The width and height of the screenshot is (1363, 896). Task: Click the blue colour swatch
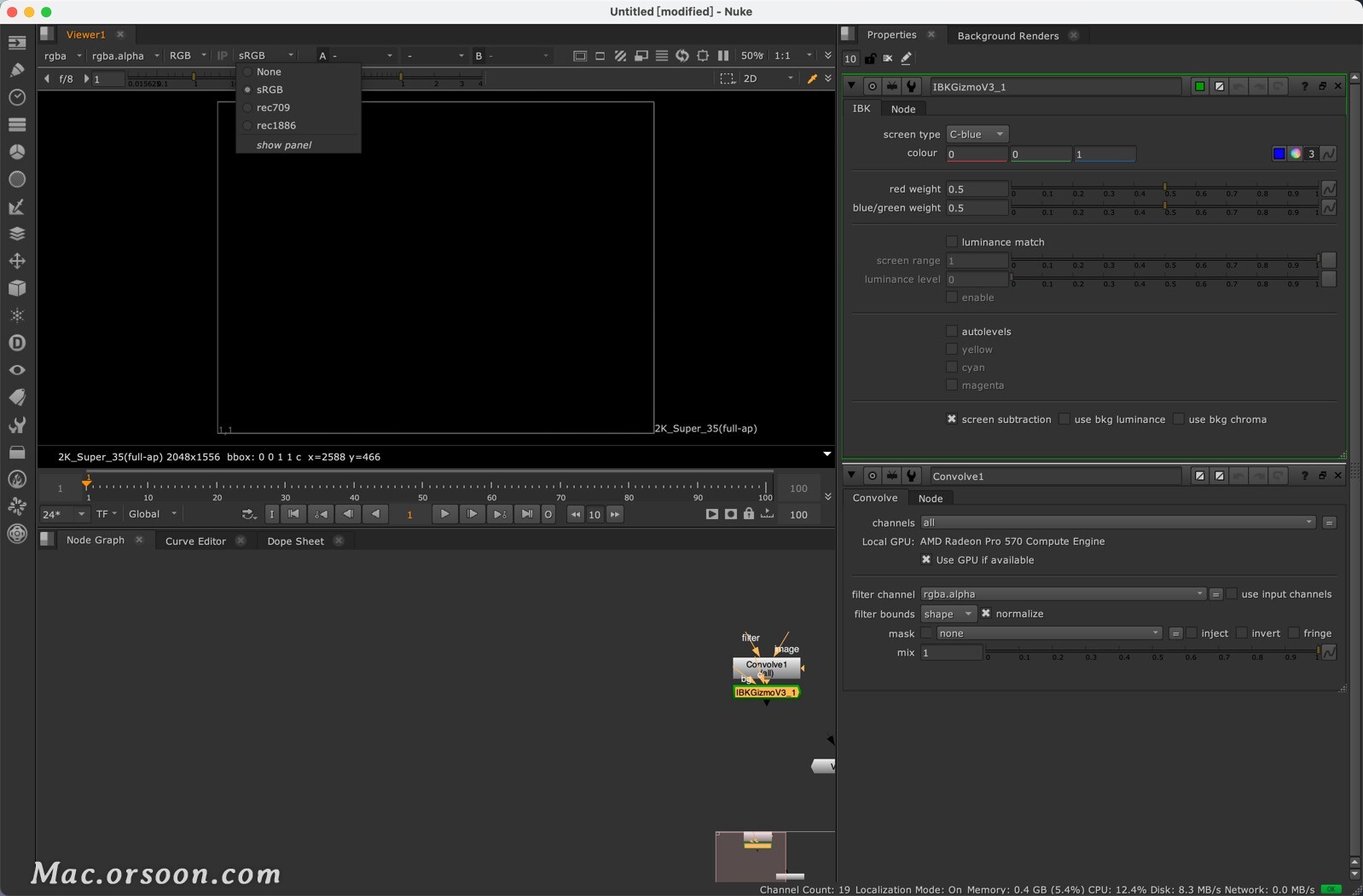1279,153
